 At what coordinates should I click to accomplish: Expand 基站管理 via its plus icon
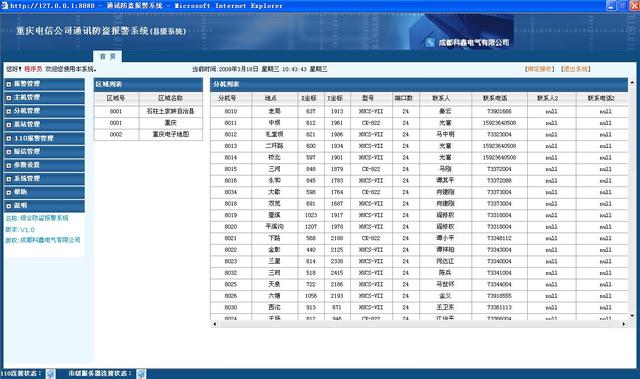tap(9, 124)
